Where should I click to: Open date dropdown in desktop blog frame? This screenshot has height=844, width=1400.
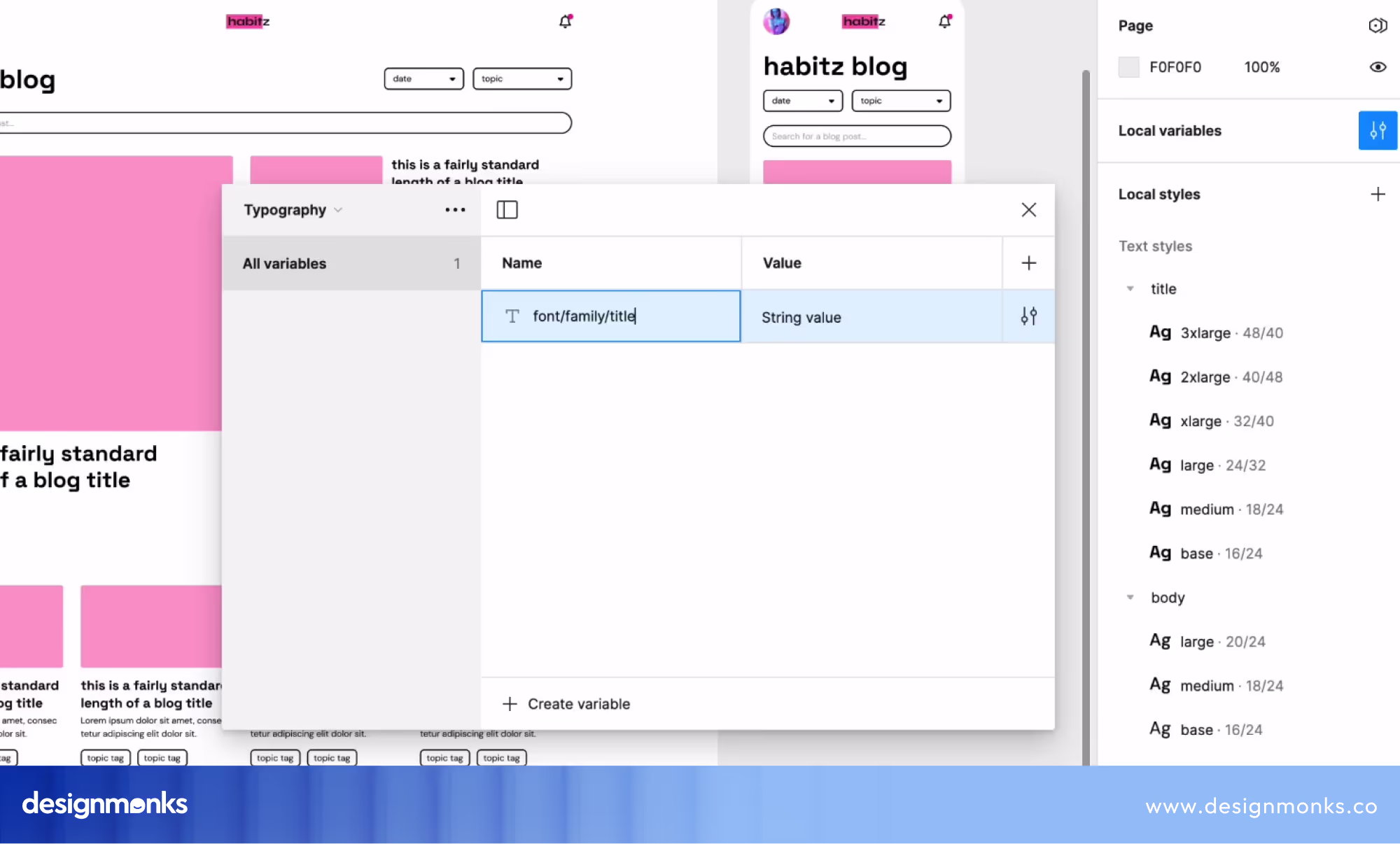tap(423, 78)
